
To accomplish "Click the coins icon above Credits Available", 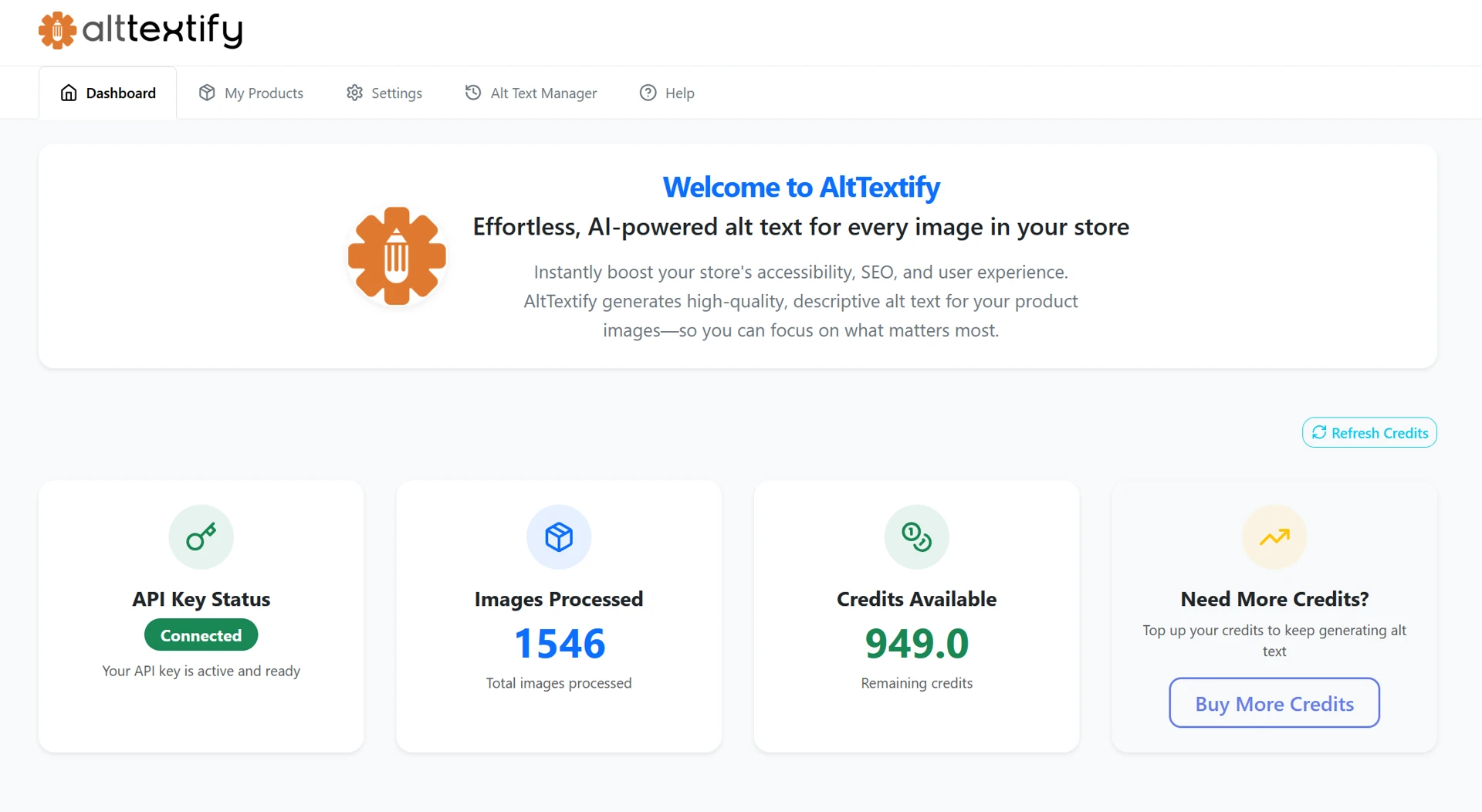I will point(916,536).
